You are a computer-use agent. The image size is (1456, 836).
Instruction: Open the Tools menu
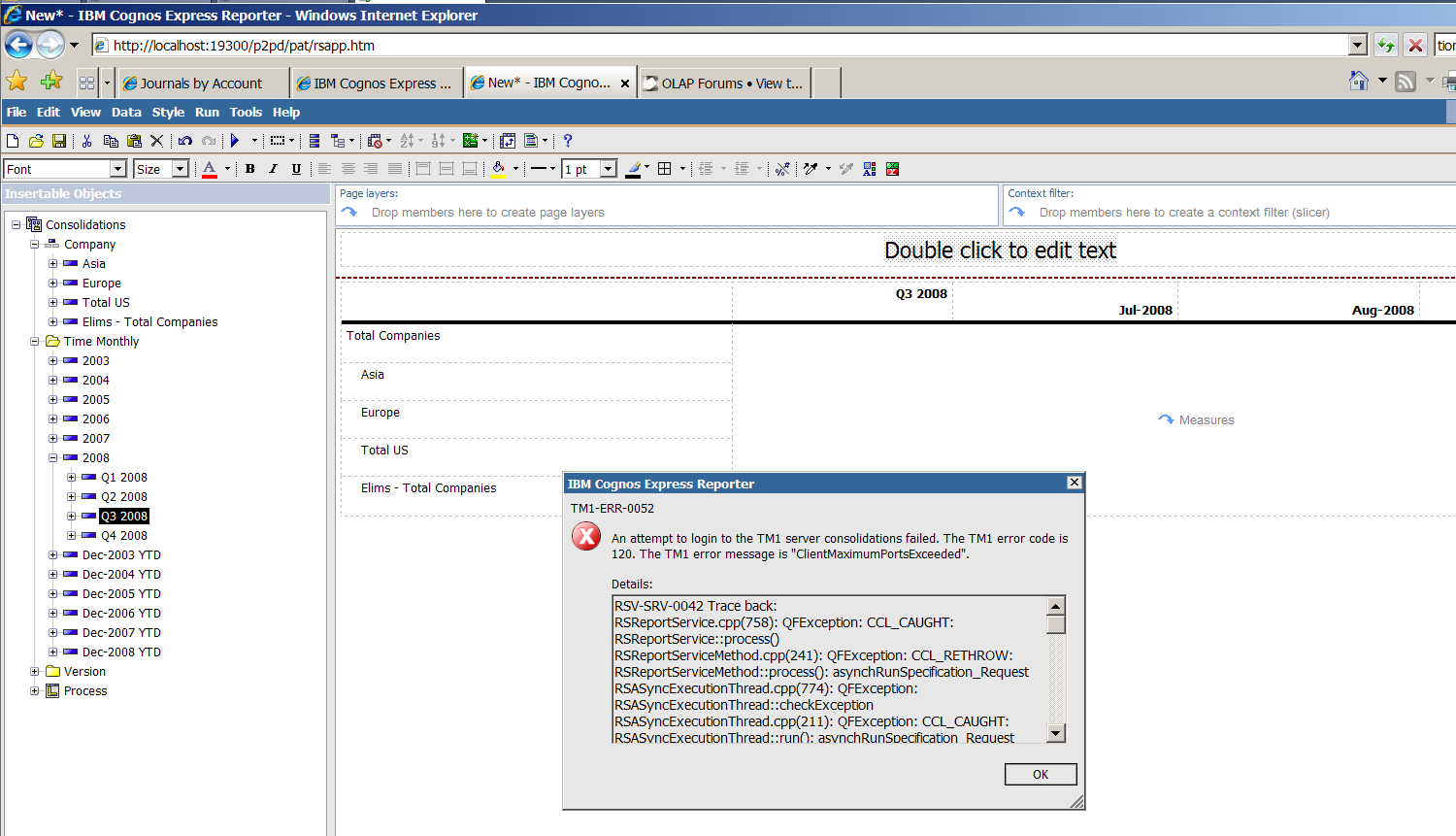tap(246, 112)
